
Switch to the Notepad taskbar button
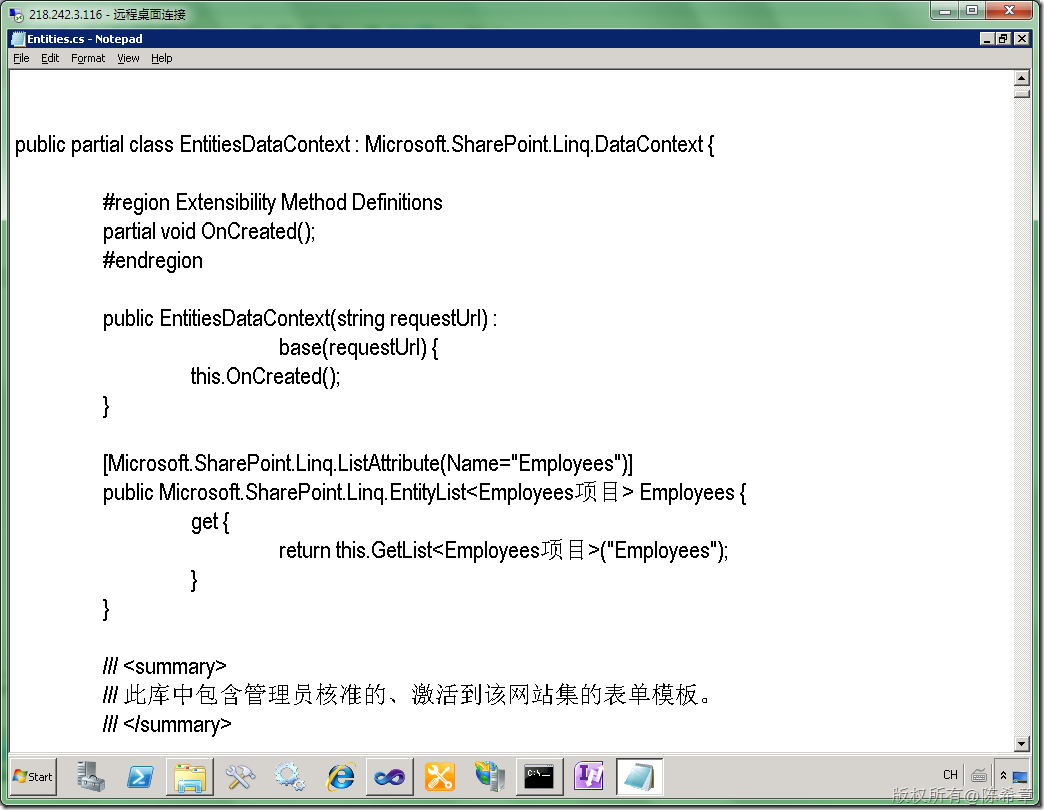[x=639, y=776]
